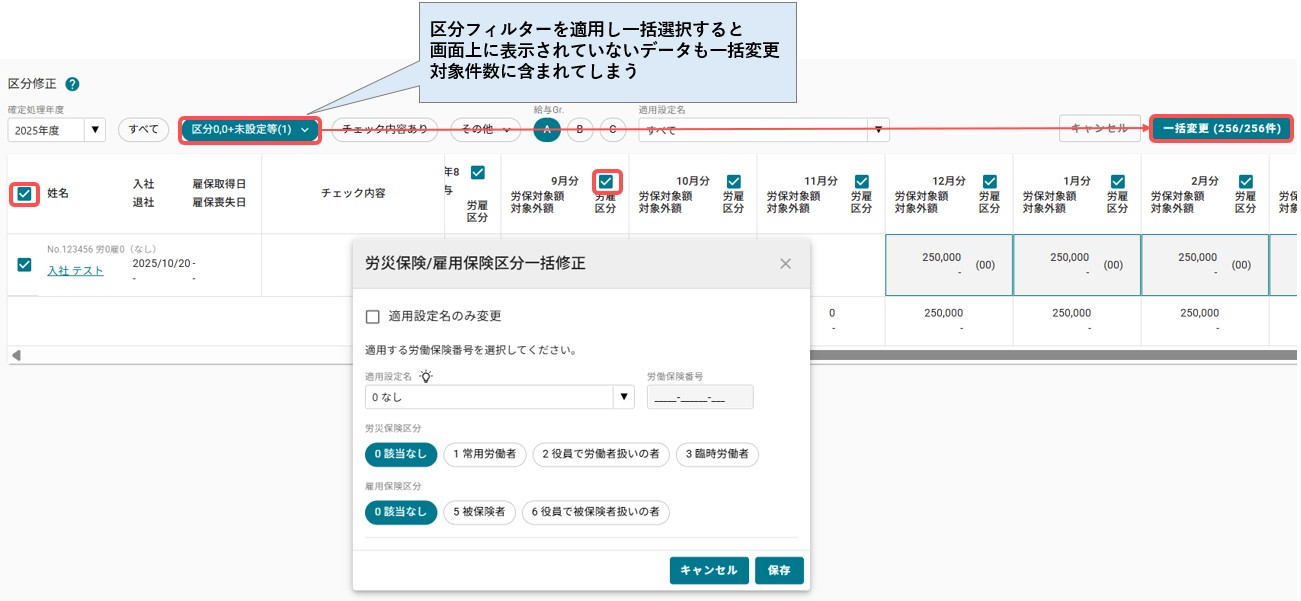Open the help icon beside 区分修正
1301x601 pixels.
coord(72,85)
